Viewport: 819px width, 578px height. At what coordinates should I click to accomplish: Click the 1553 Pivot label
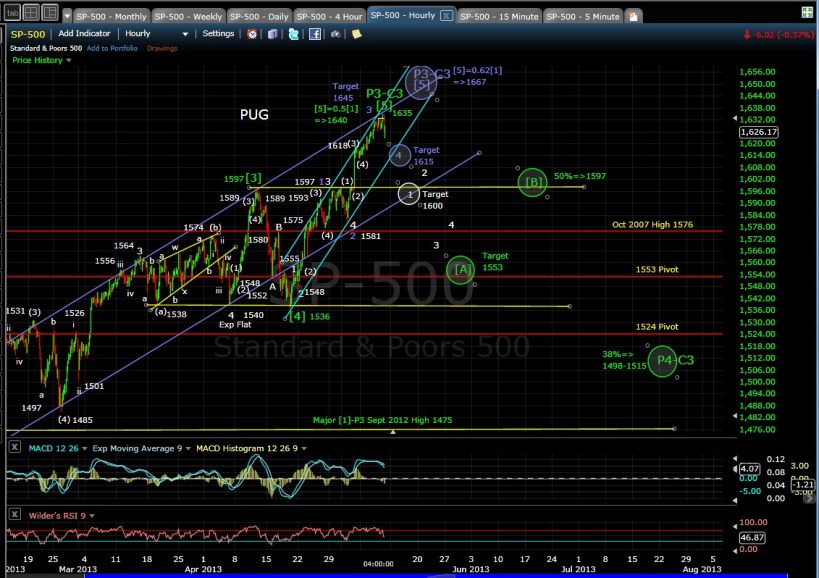[x=657, y=269]
